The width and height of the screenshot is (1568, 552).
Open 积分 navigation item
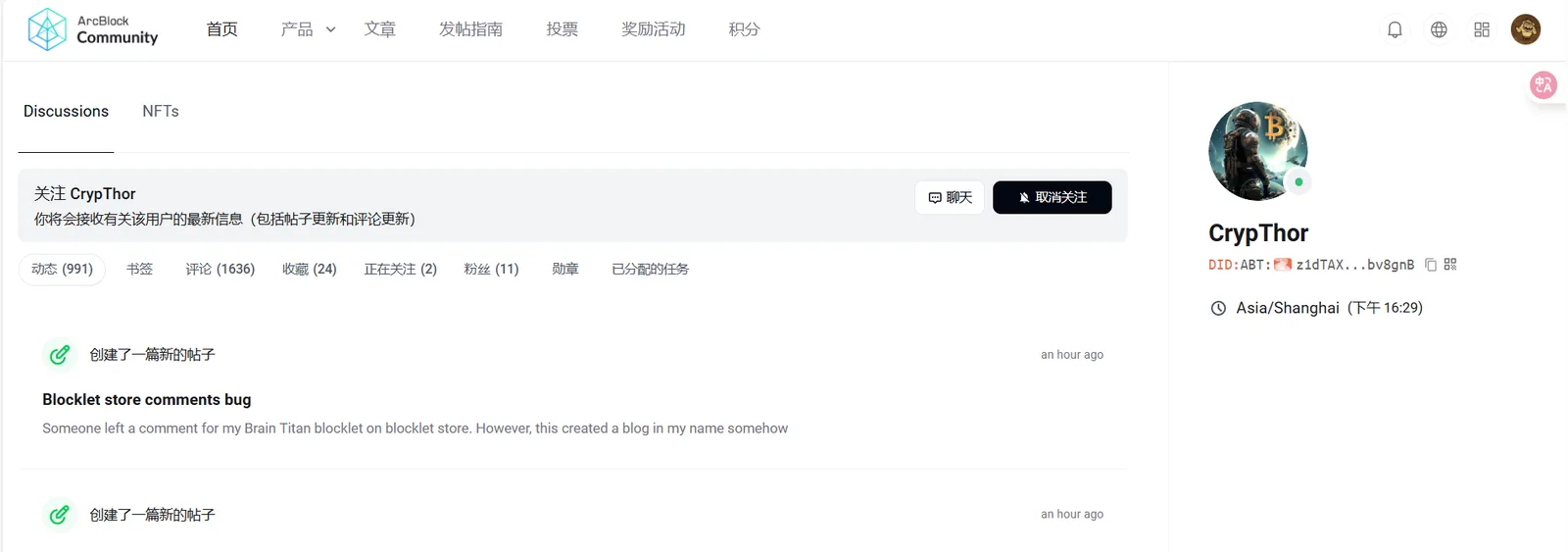745,29
